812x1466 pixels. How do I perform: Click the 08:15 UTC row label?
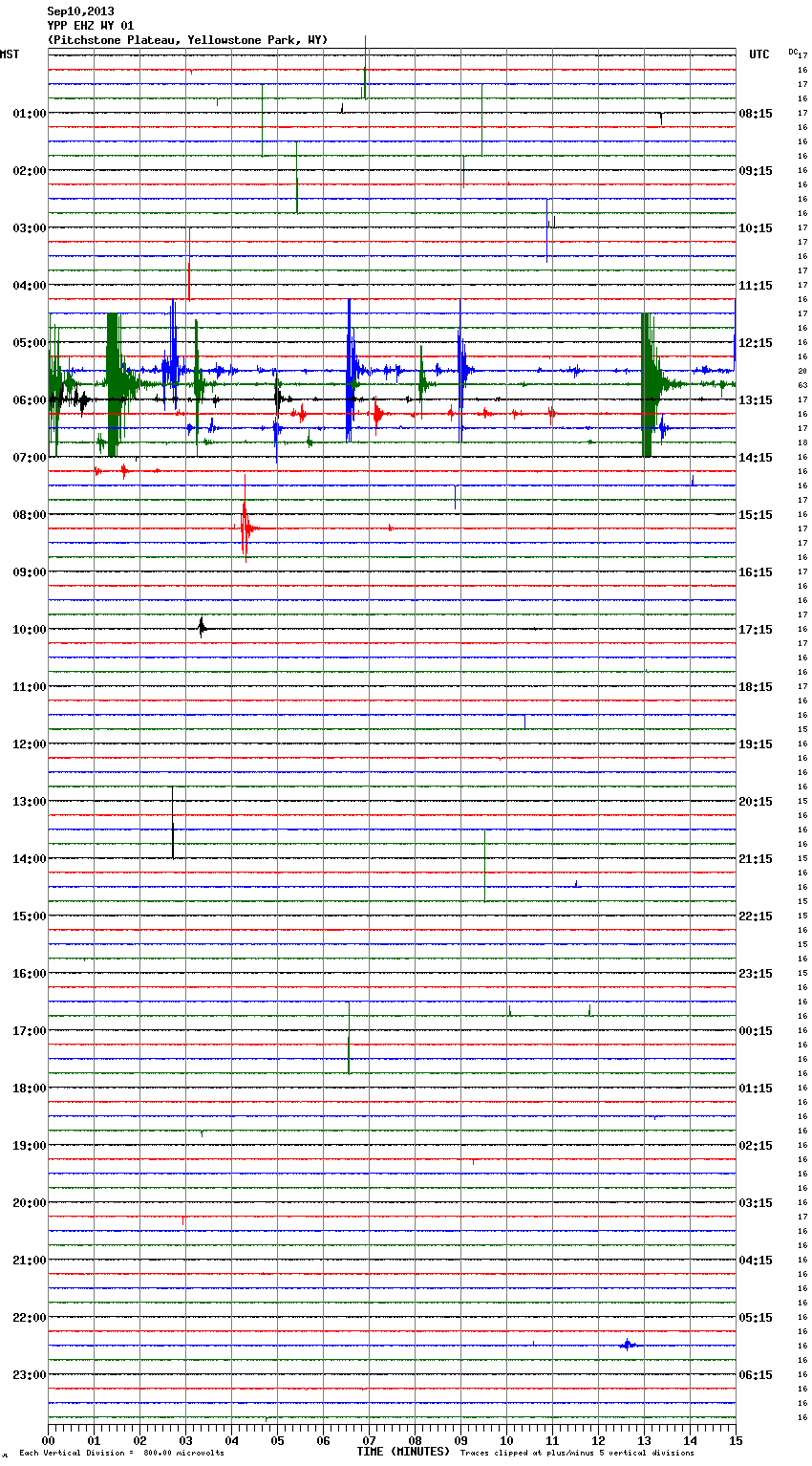click(x=756, y=113)
